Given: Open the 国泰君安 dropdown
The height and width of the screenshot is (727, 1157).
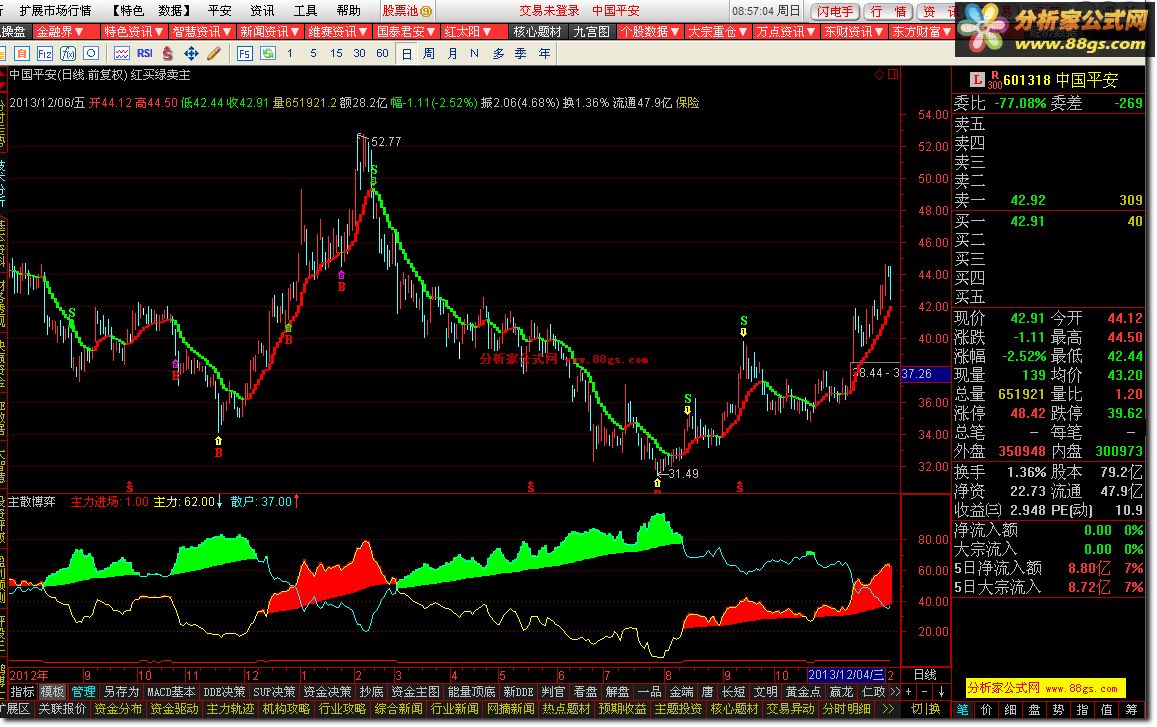Looking at the screenshot, I should pyautogui.click(x=407, y=32).
